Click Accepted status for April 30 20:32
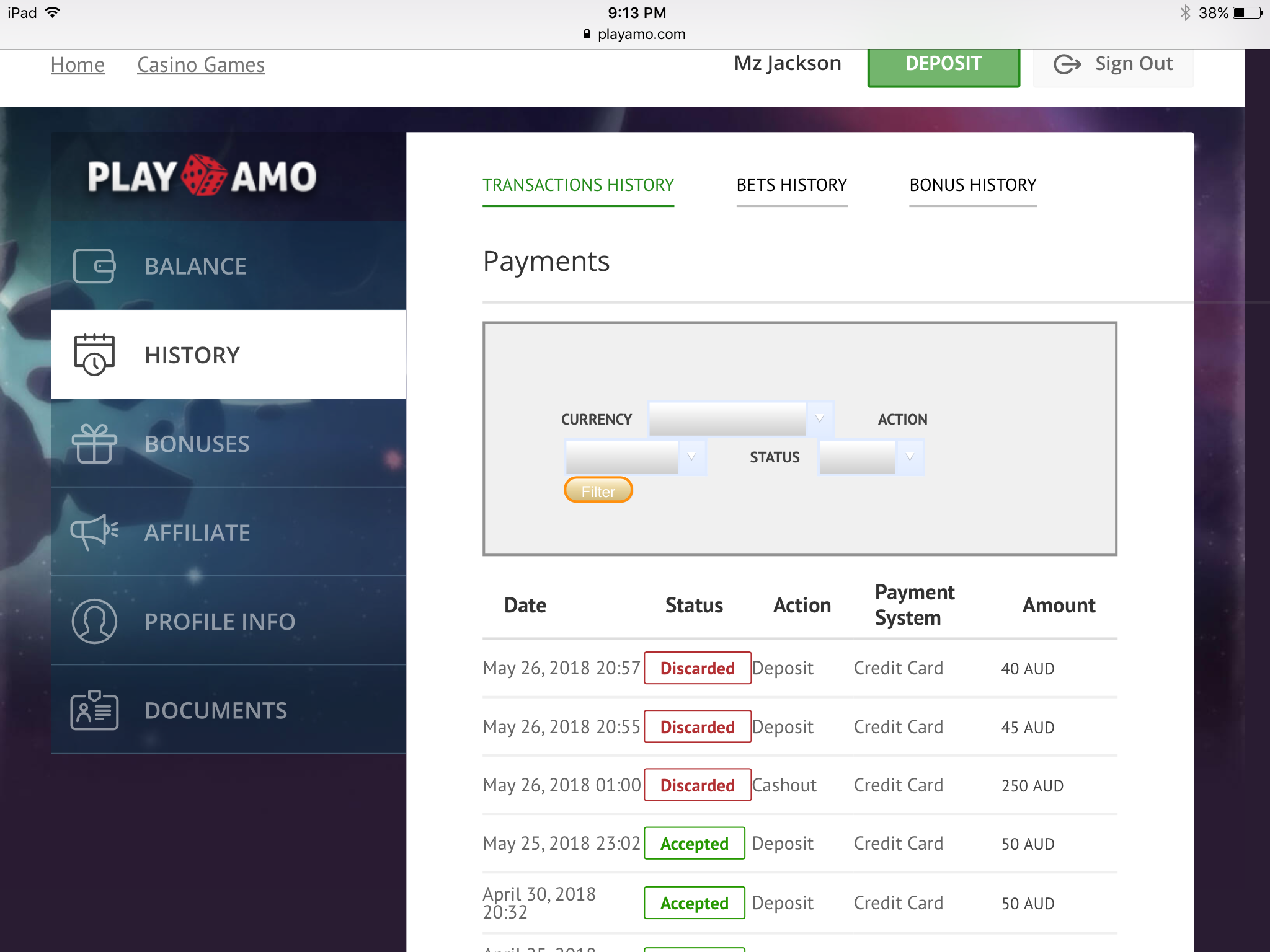Image resolution: width=1270 pixels, height=952 pixels. [x=694, y=903]
